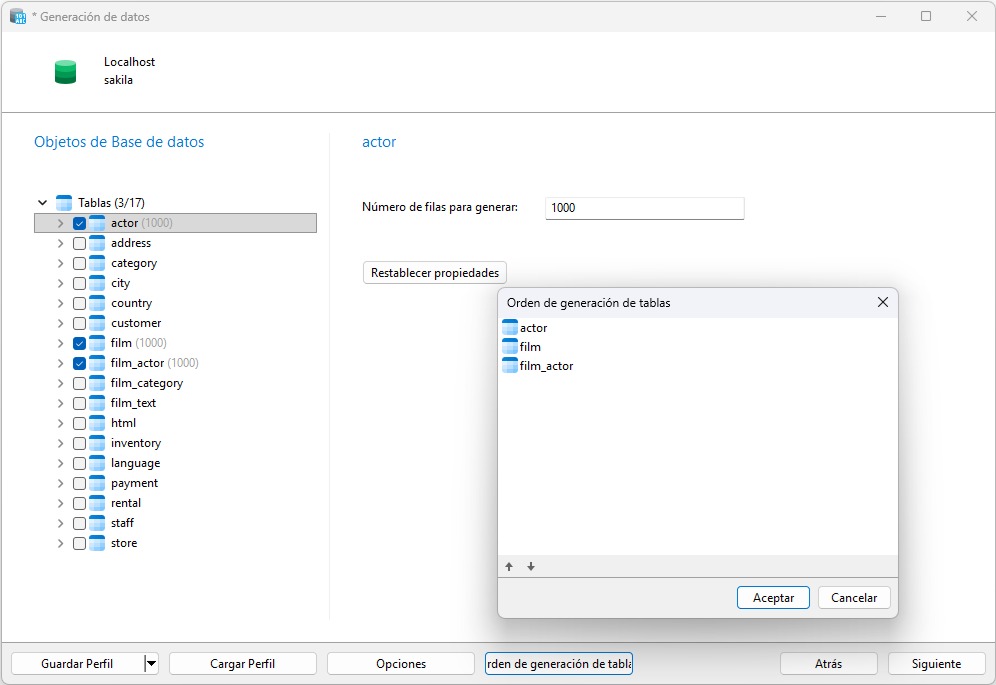Click the inventory table icon

tap(97, 443)
